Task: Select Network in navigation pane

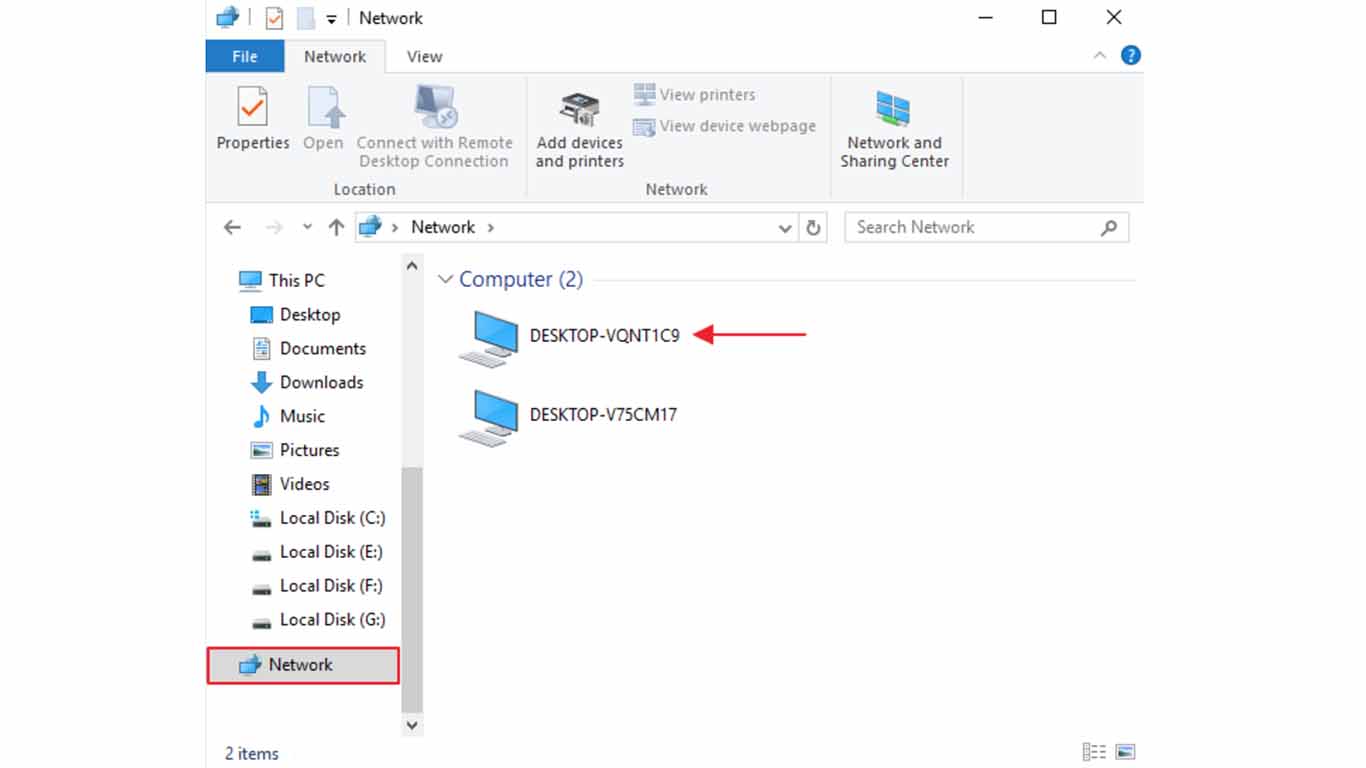Action: 301,665
